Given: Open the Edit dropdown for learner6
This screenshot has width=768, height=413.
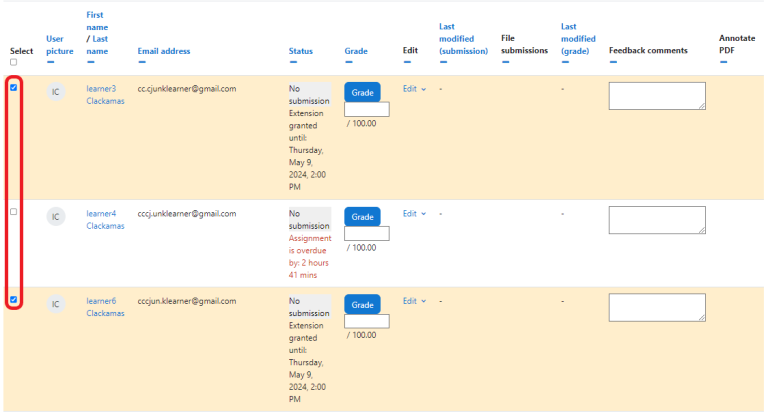Looking at the screenshot, I should tap(414, 301).
